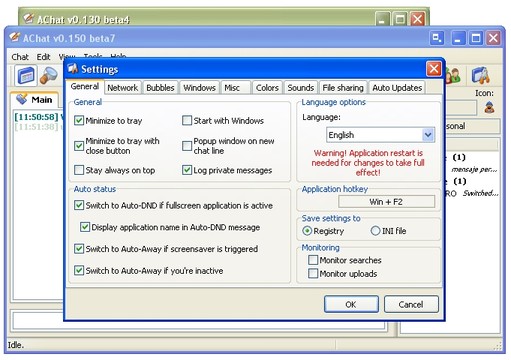Switch to the Colors tab
The width and height of the screenshot is (511, 360).
point(267,88)
